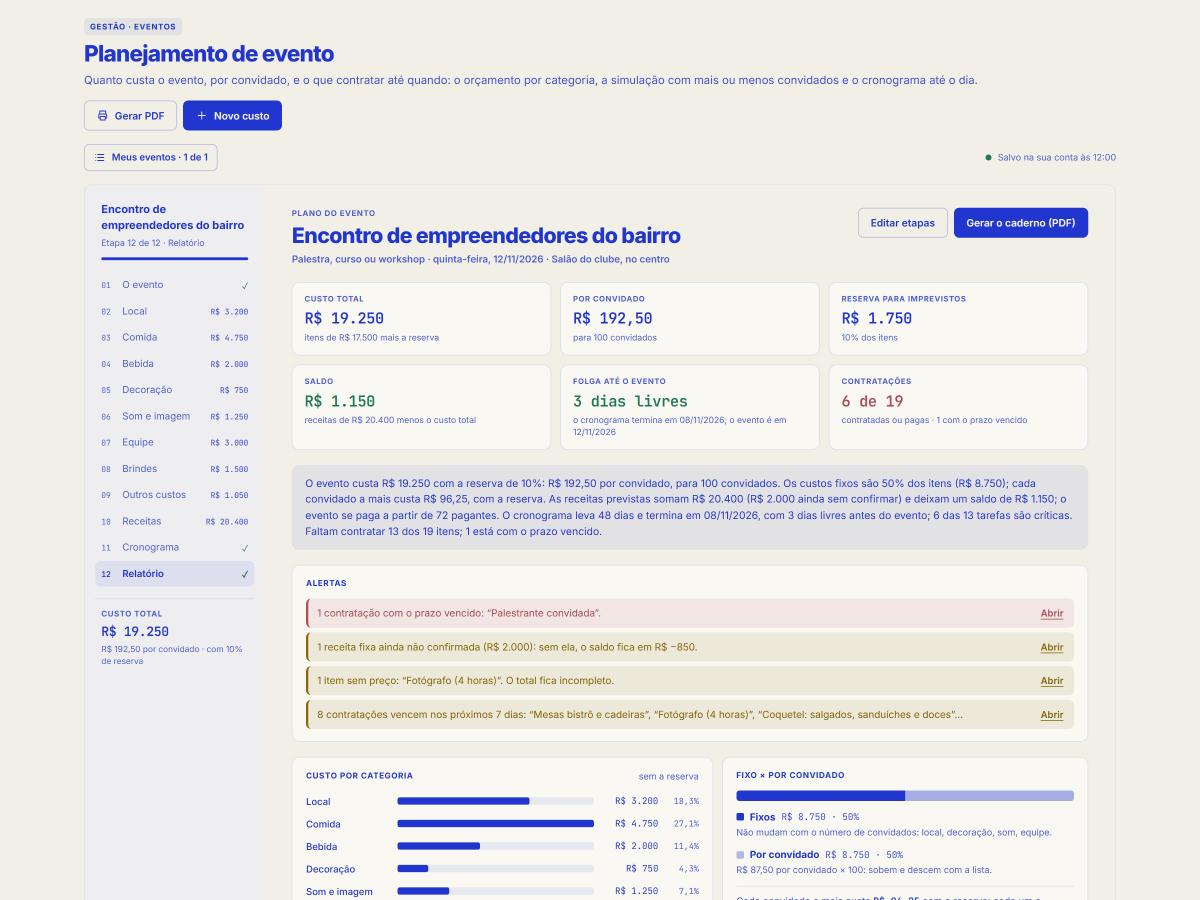Click the Editar etapas button

[902, 223]
